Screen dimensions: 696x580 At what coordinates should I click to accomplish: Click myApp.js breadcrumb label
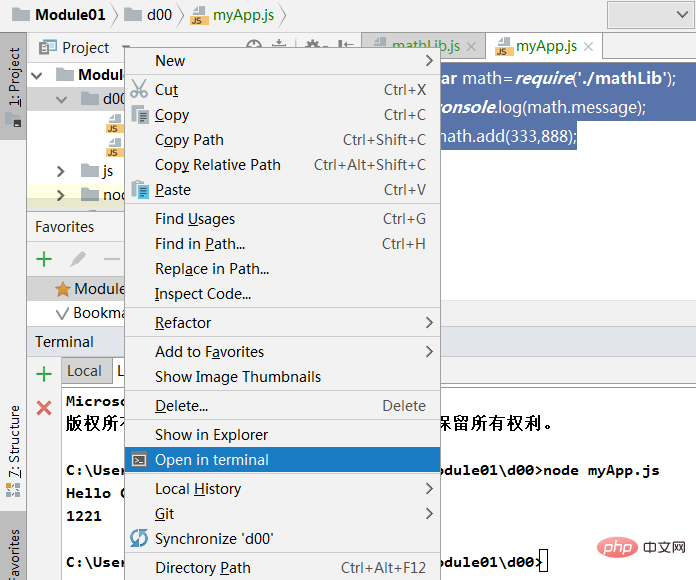(243, 15)
